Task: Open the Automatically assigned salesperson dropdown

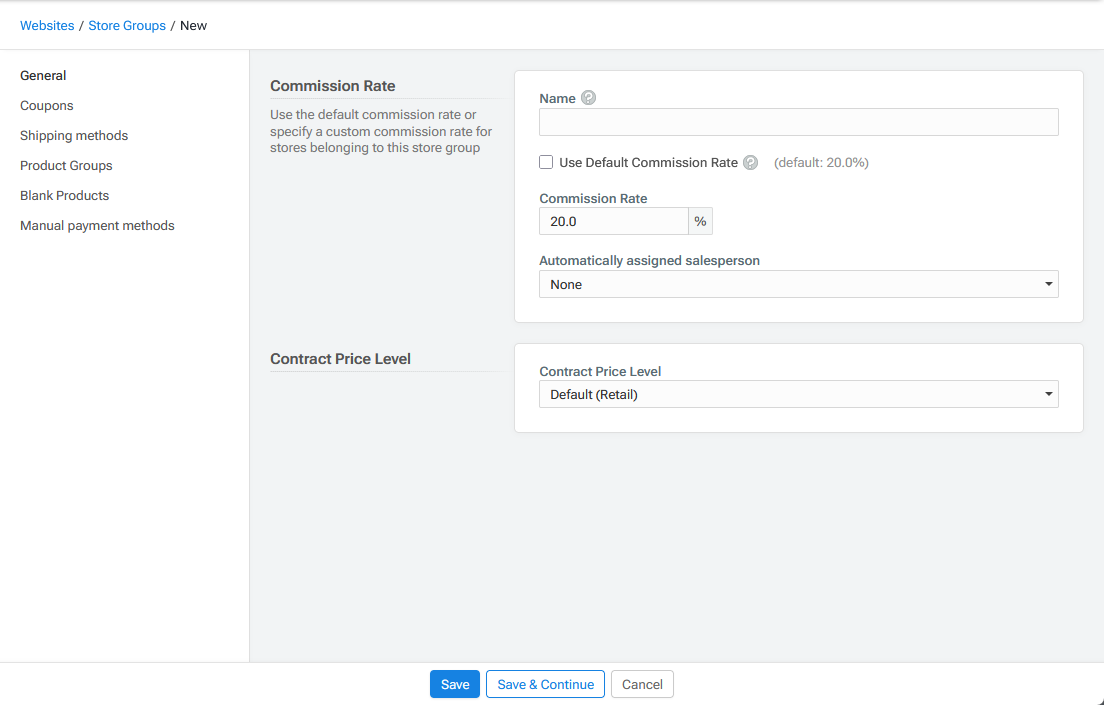Action: coord(798,285)
